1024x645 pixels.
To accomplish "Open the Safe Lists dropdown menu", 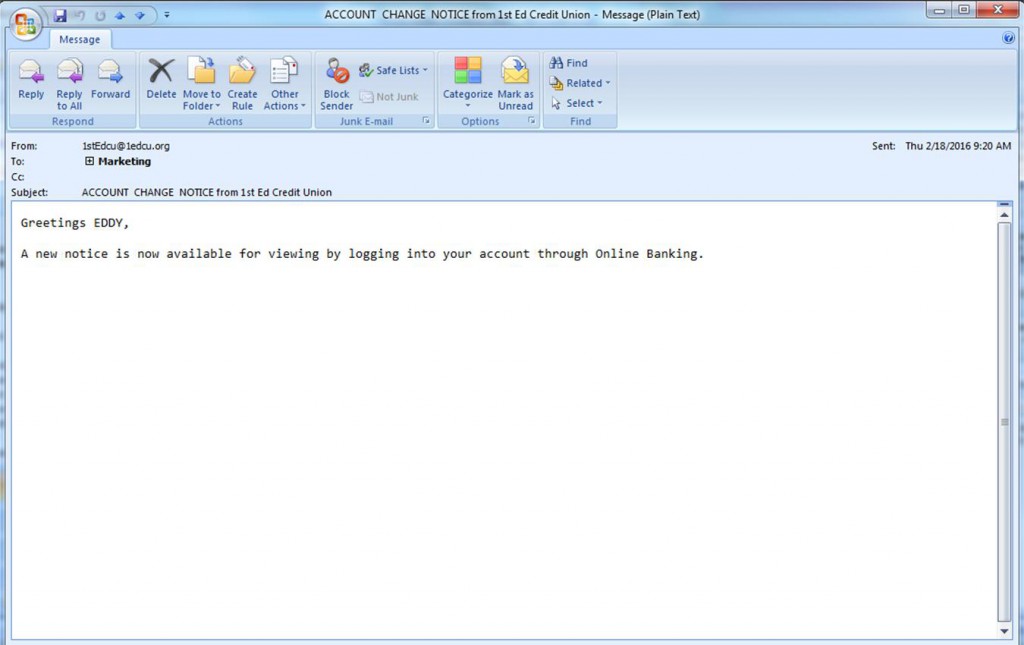I will point(393,70).
